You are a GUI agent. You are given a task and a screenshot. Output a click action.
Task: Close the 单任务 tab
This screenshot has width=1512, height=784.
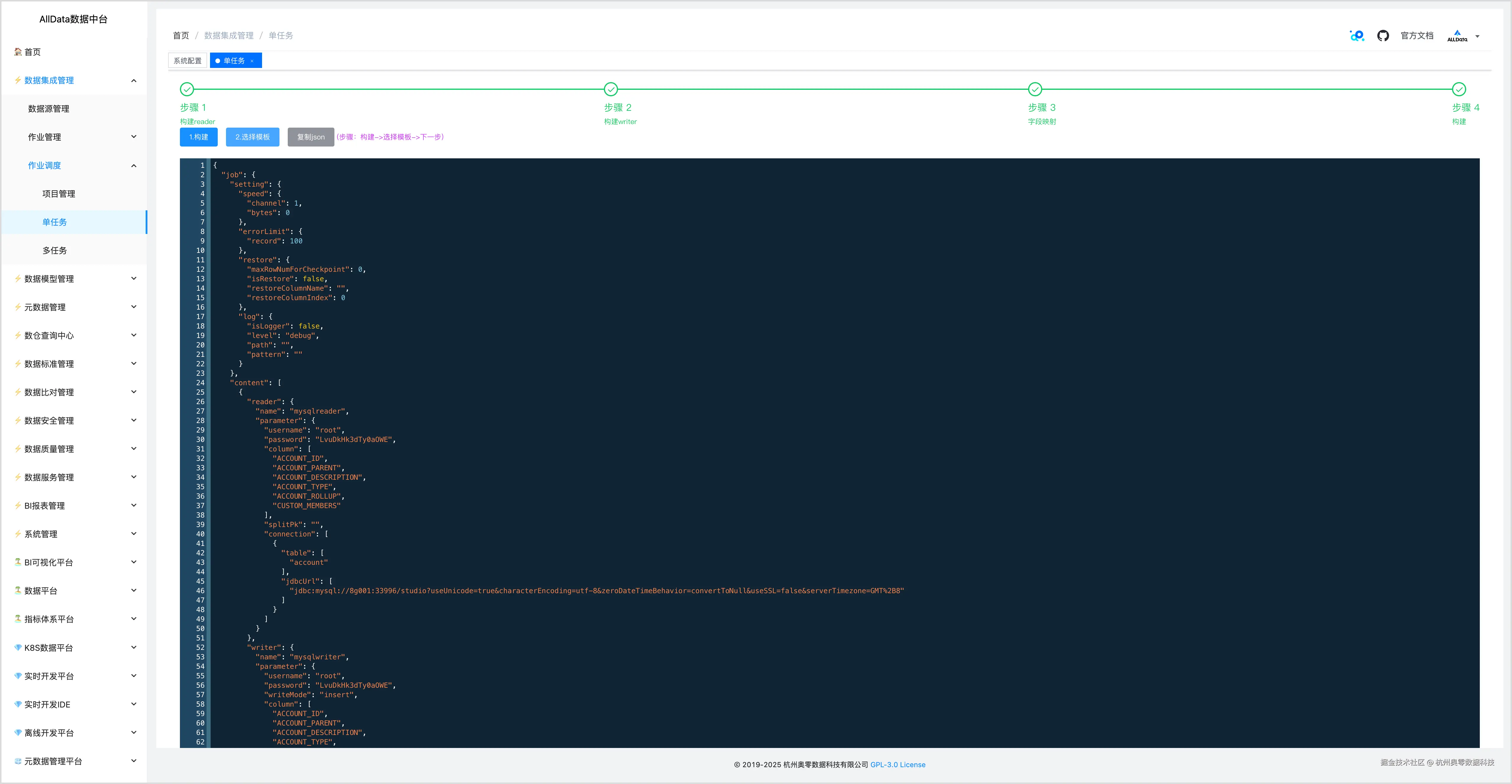[x=252, y=61]
